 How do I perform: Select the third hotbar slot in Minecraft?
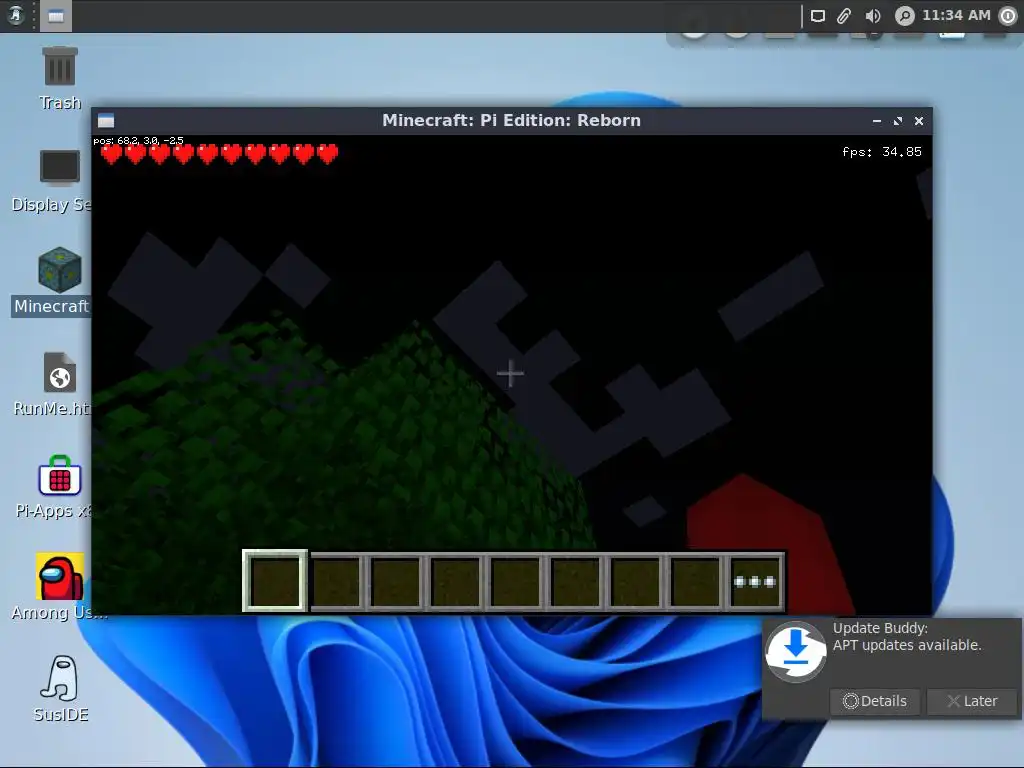click(396, 581)
